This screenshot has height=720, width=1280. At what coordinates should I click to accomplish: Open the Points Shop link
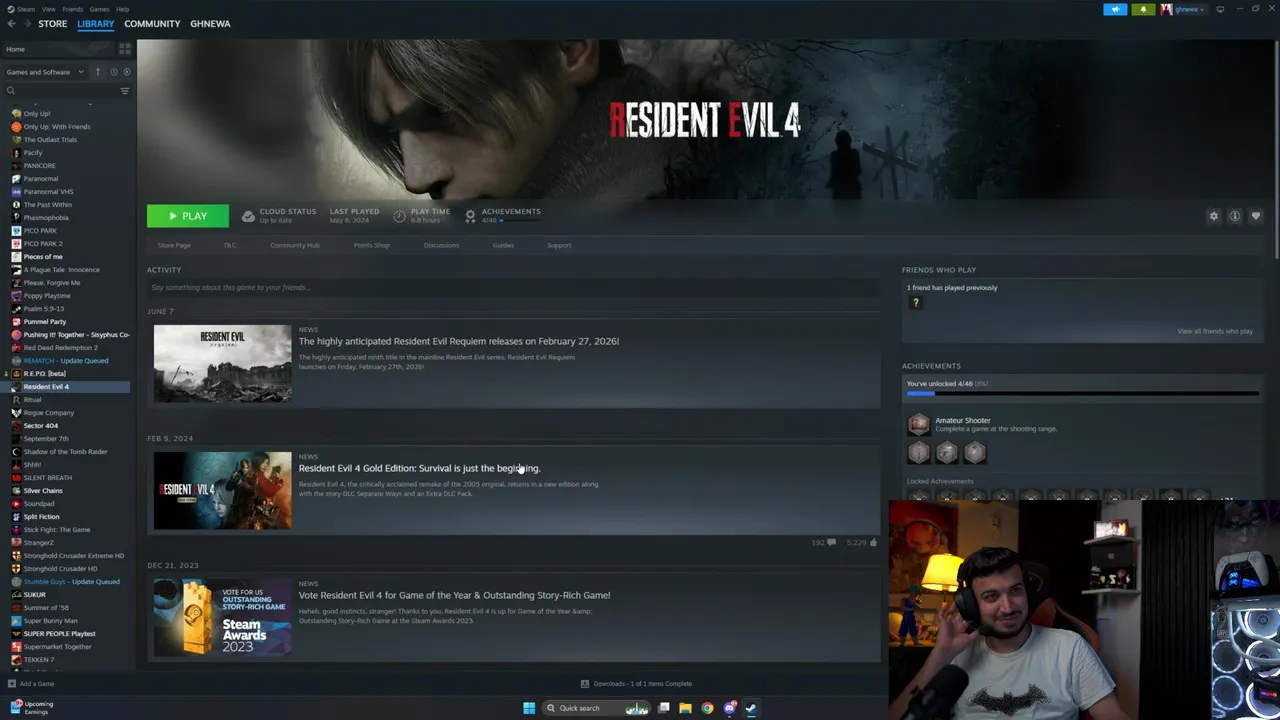tap(371, 245)
